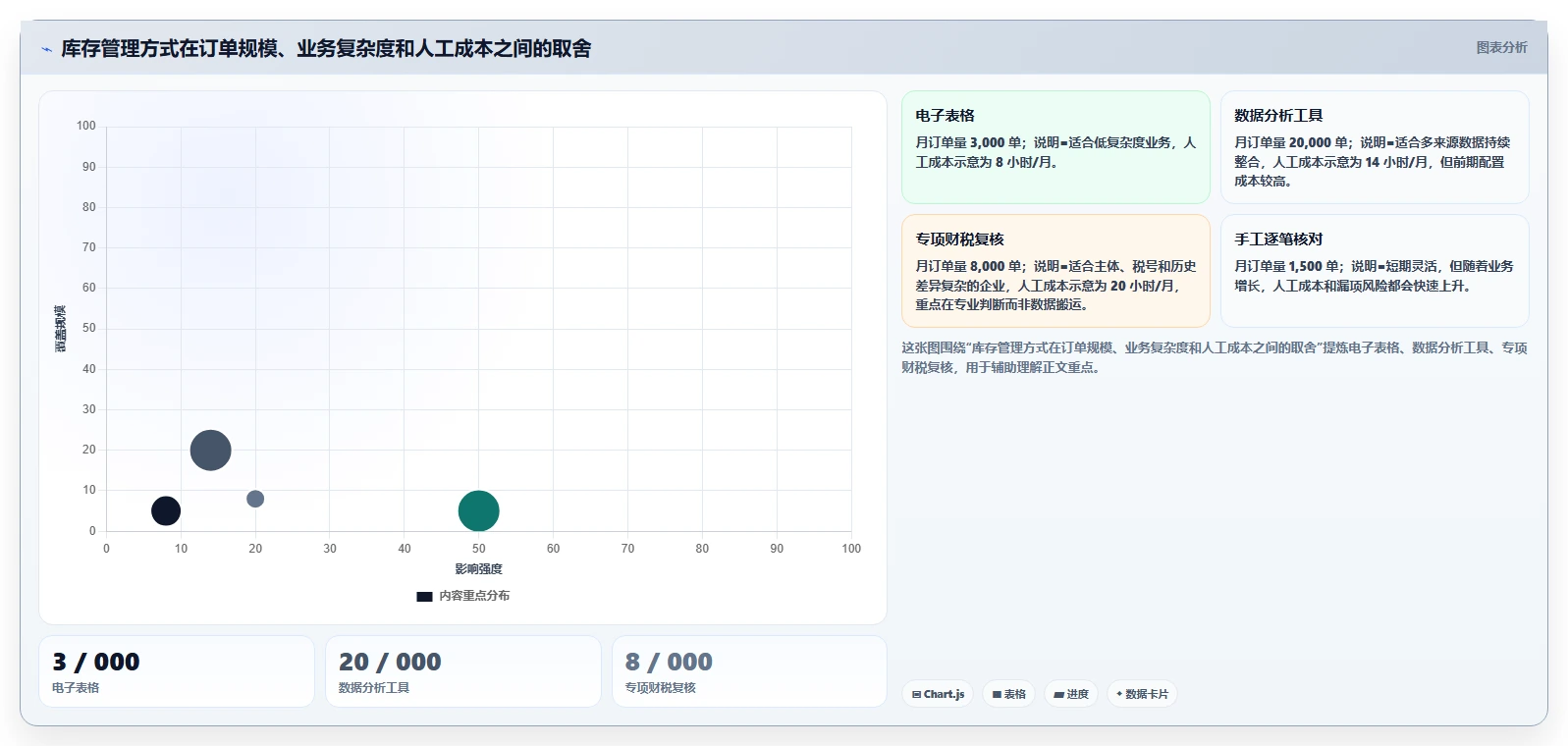Click the 20 / 000 stat card
Screen dimensions: 1568x746
point(463,671)
